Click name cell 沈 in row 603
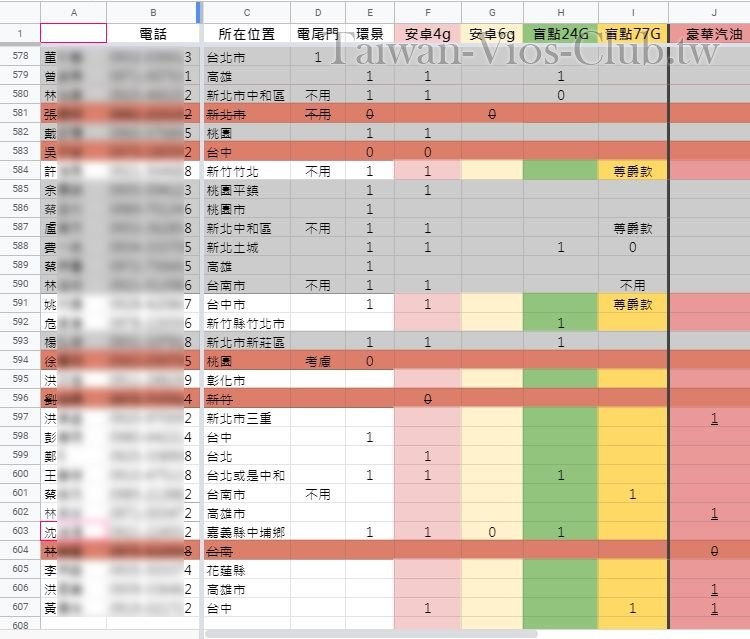This screenshot has width=750, height=639. tap(74, 532)
